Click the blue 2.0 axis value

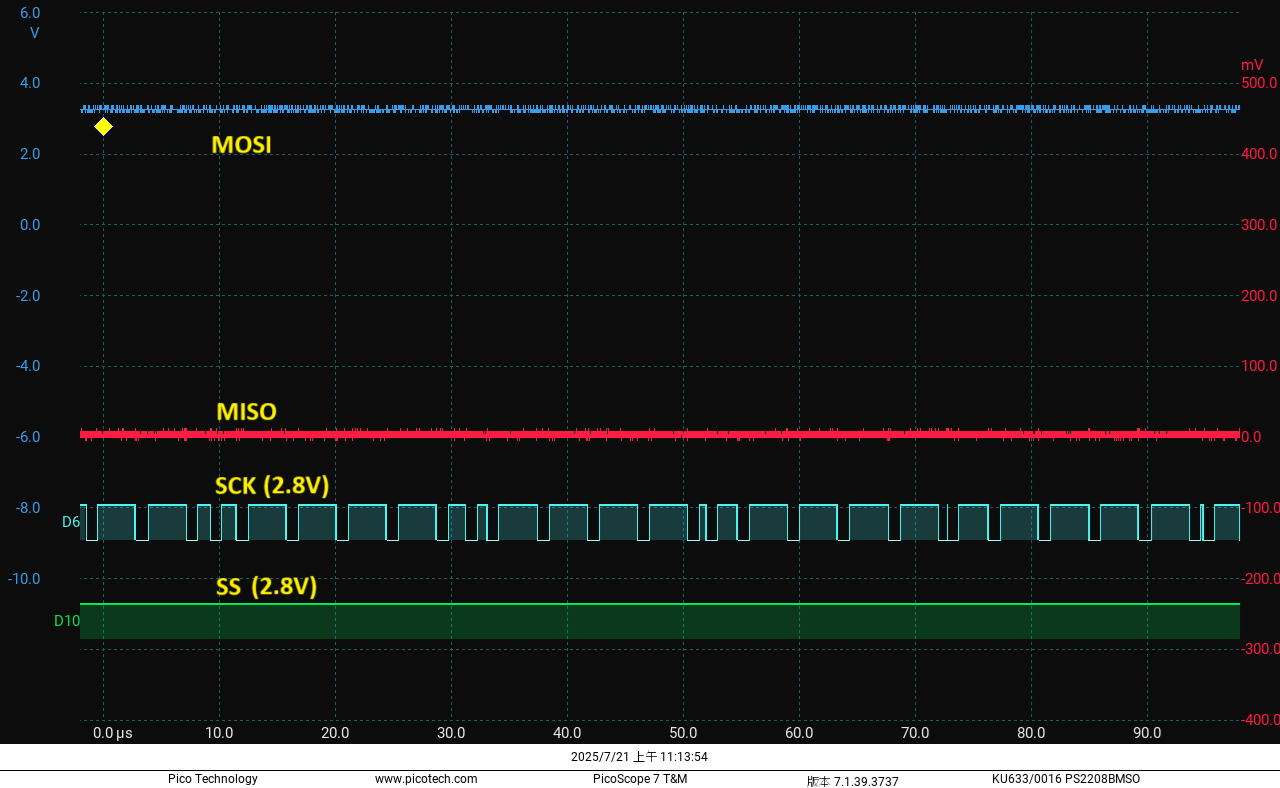[x=30, y=154]
